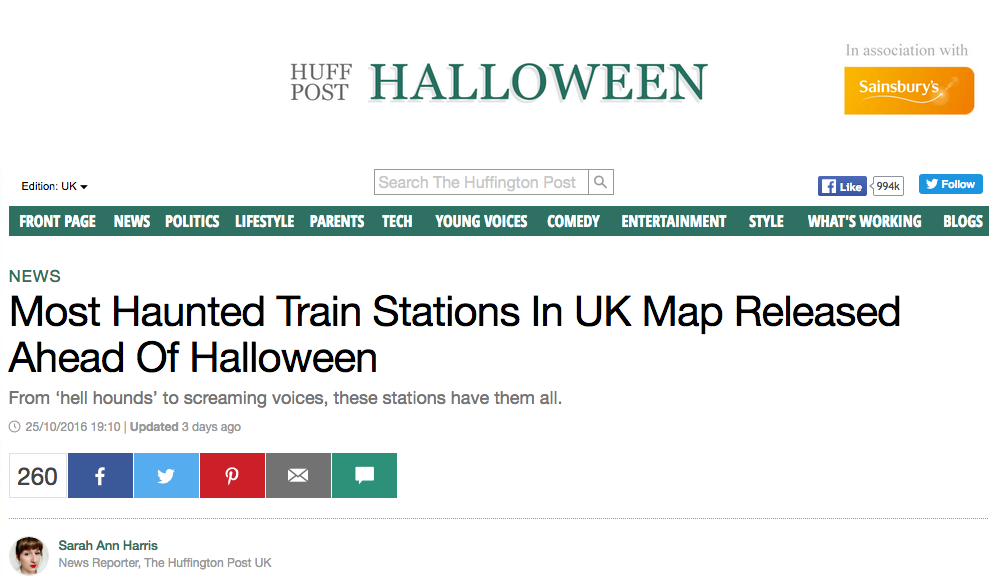Open PARENTS section

click(x=337, y=222)
